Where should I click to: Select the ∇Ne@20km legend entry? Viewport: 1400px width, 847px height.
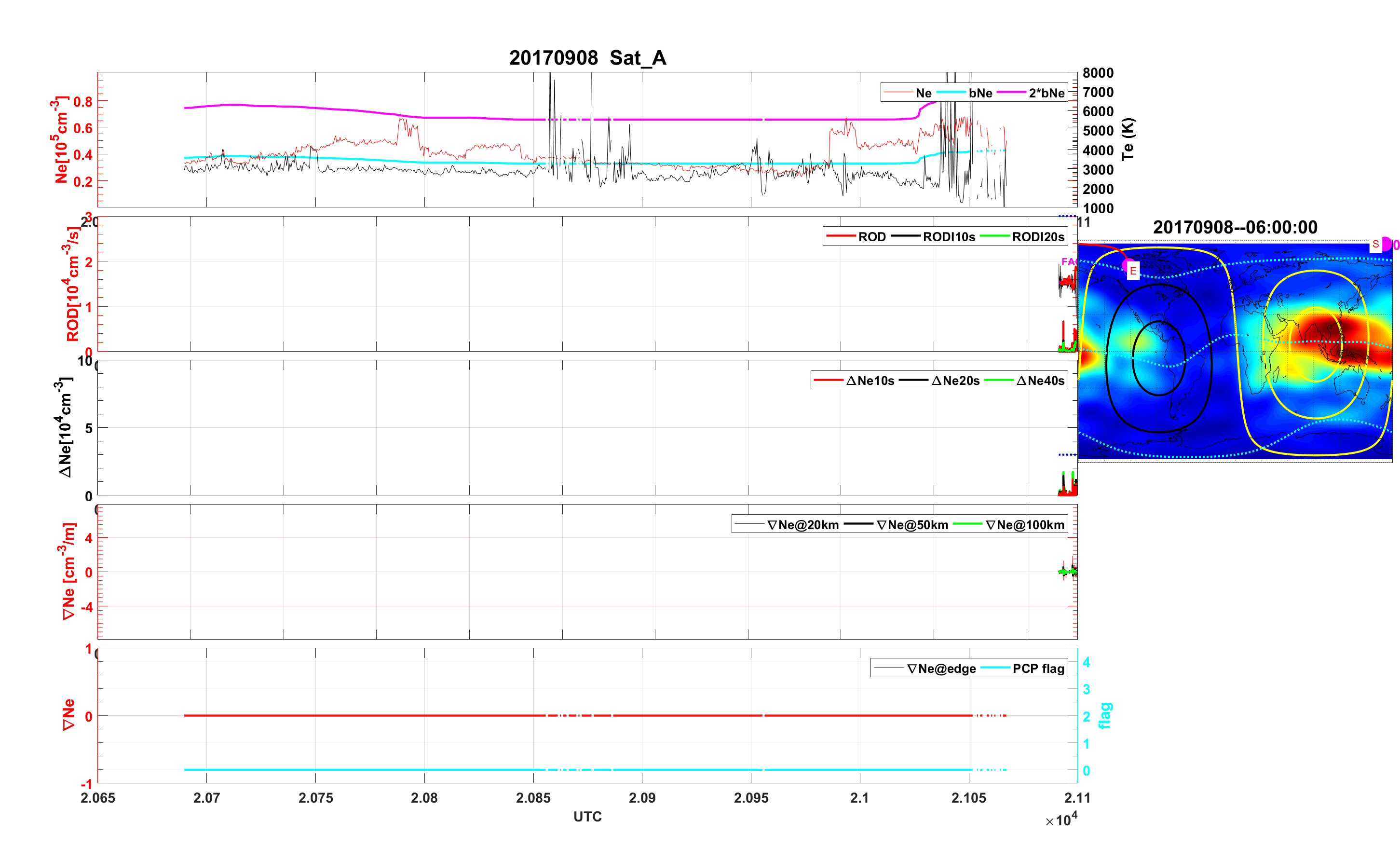pos(802,525)
